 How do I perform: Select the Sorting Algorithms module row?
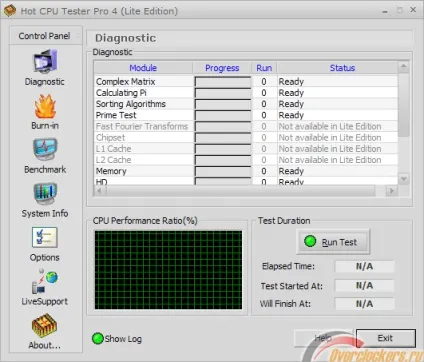(x=246, y=104)
